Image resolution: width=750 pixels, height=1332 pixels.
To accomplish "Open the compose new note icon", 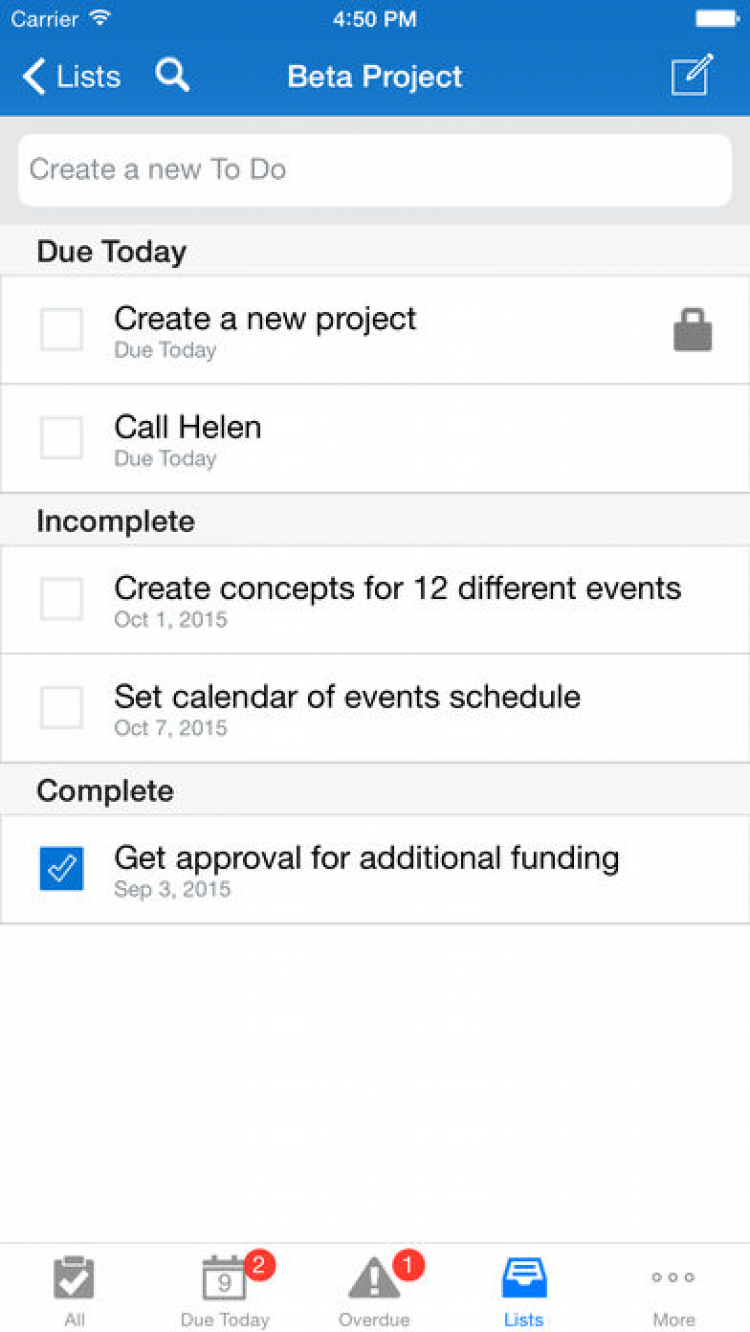I will point(692,76).
